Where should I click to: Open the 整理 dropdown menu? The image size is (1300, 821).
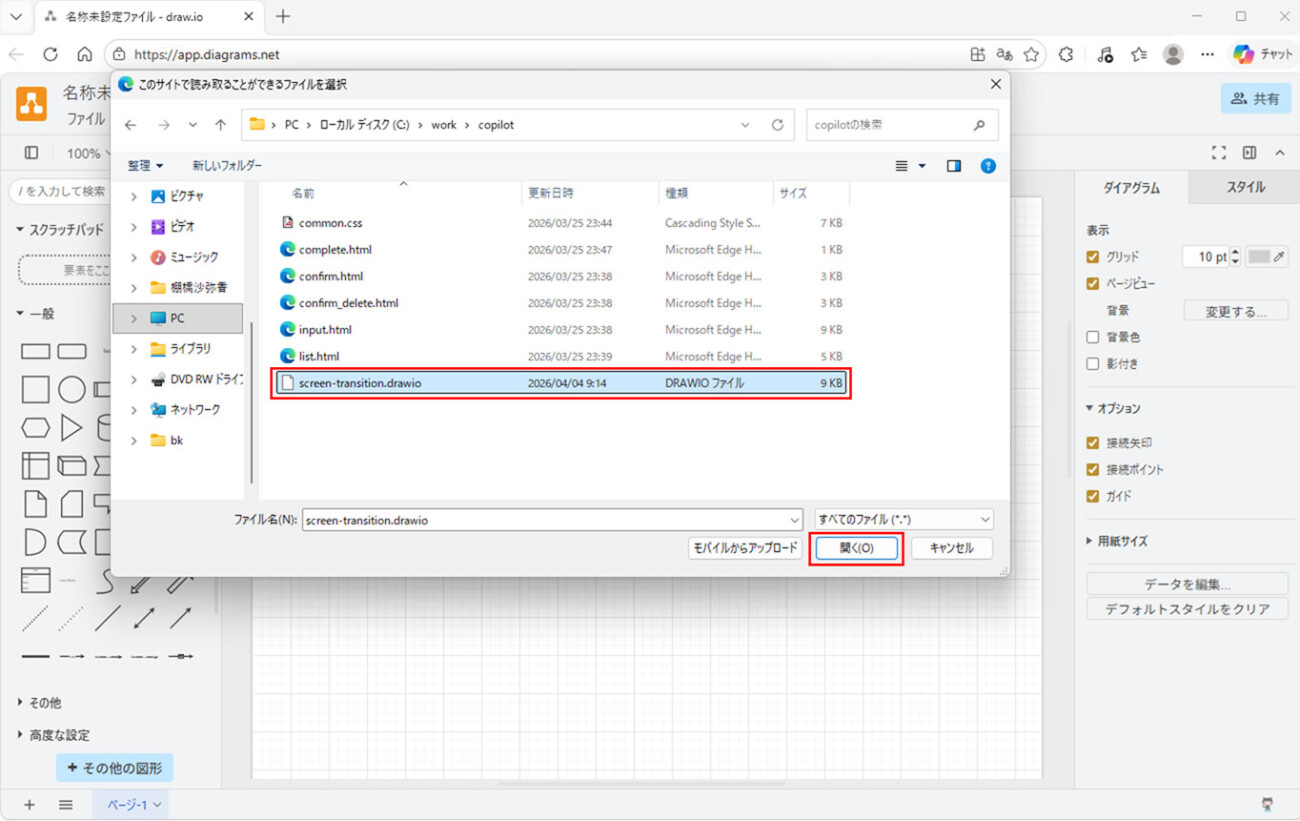click(145, 166)
